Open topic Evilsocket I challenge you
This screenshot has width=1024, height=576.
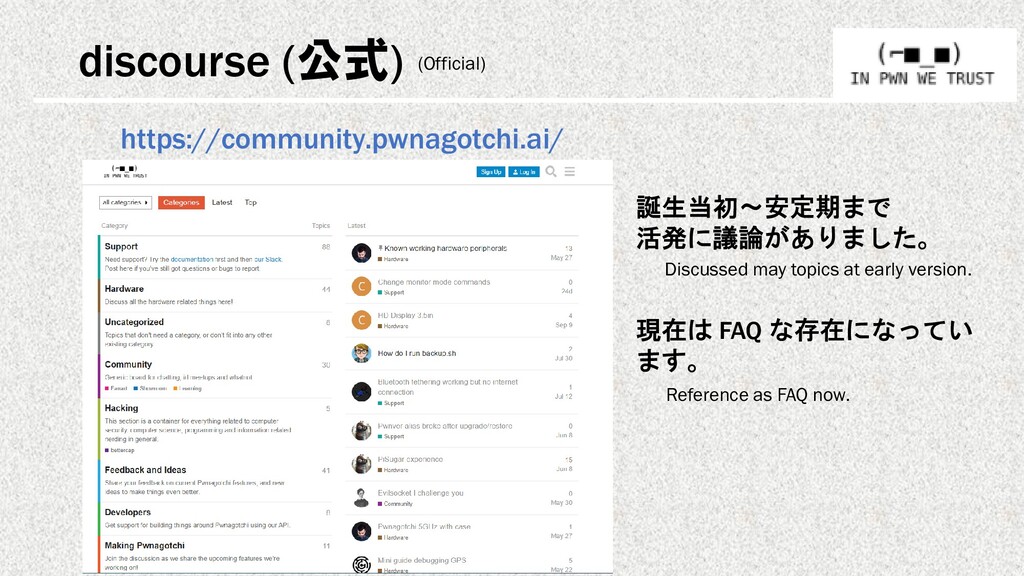pos(421,493)
